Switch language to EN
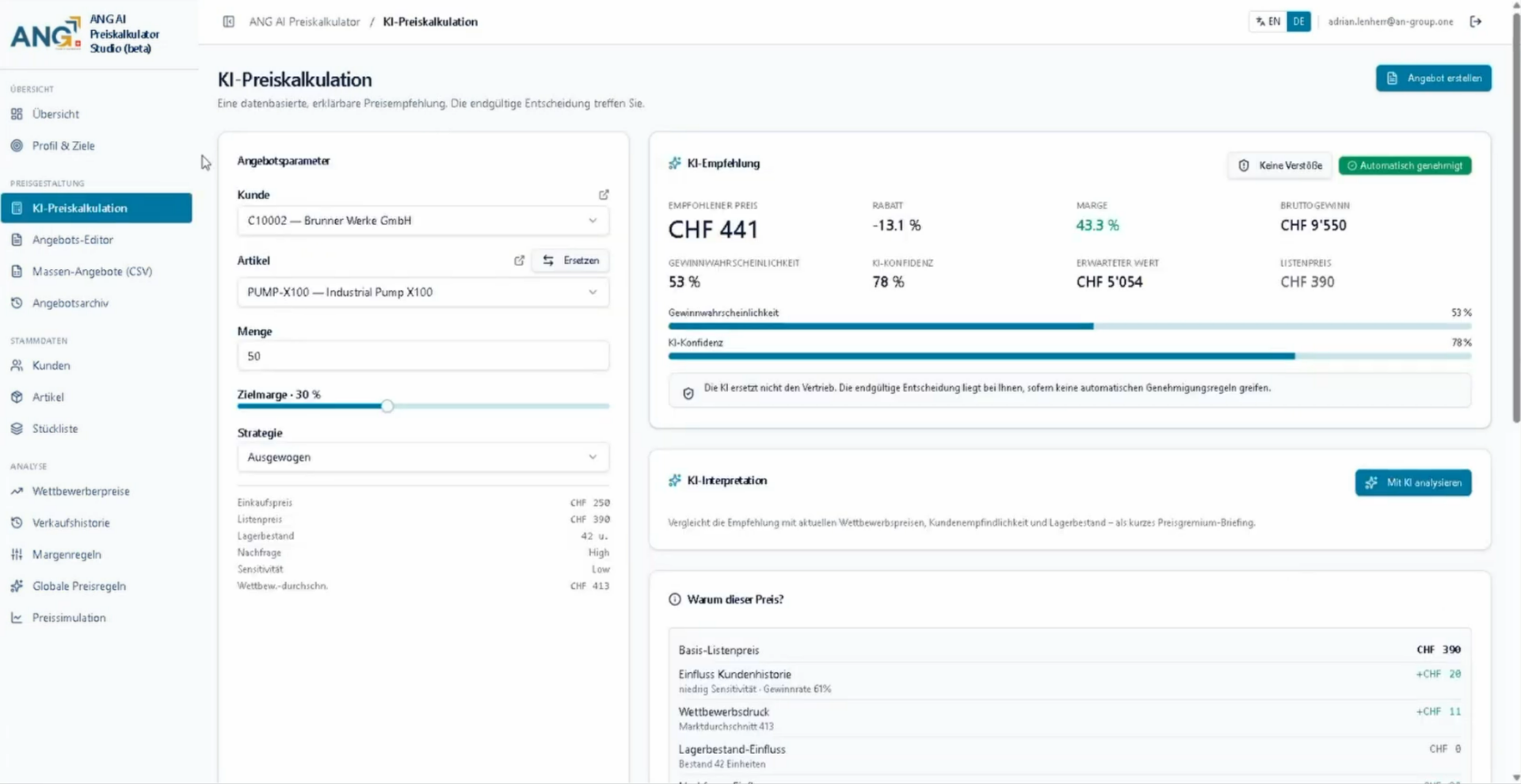 pyautogui.click(x=1268, y=21)
